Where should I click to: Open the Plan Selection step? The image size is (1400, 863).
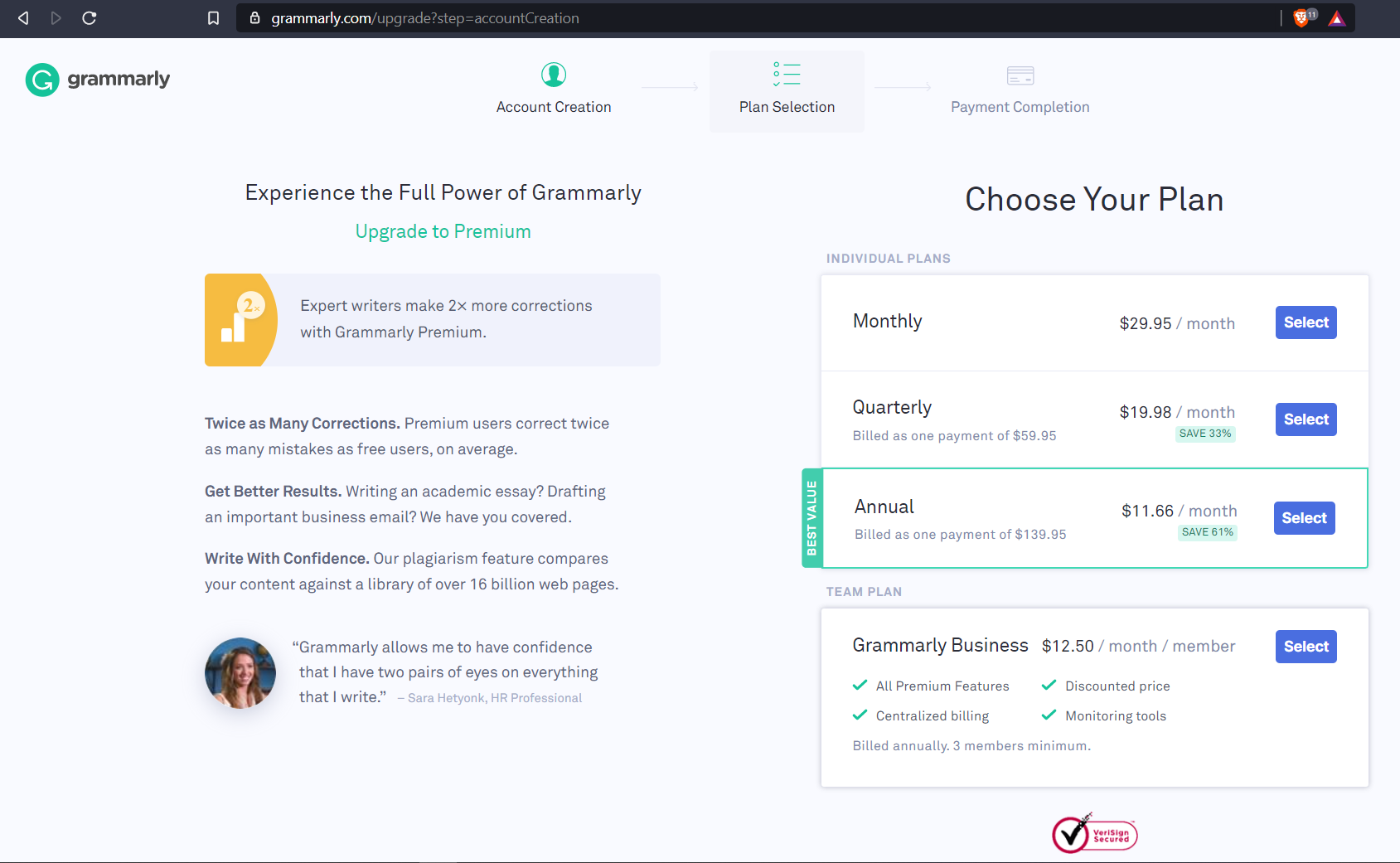pyautogui.click(x=787, y=91)
